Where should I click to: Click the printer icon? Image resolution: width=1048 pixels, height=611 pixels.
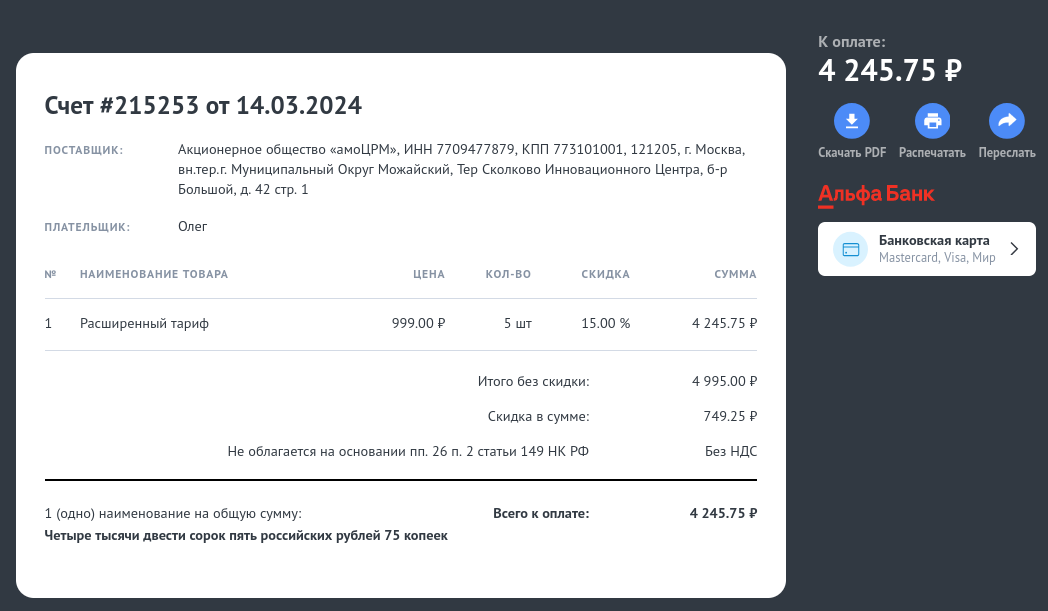pos(932,122)
